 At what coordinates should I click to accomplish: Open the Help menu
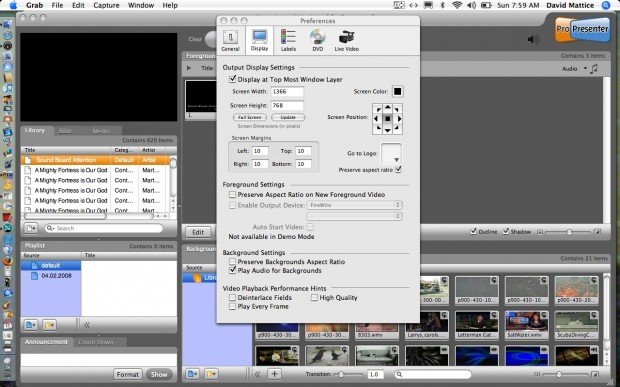170,5
